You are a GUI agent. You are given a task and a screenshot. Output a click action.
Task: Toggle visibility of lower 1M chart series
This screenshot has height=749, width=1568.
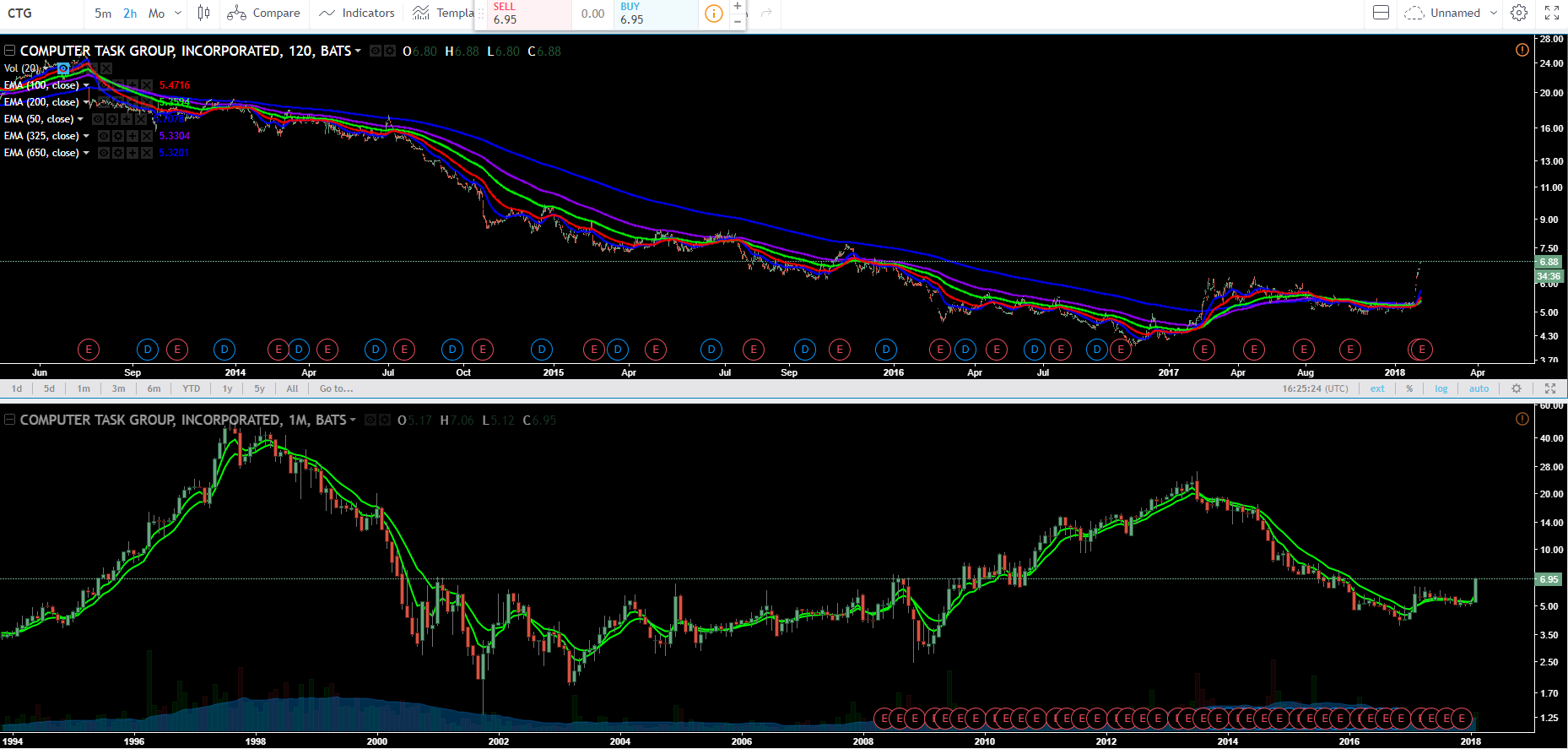pos(370,420)
